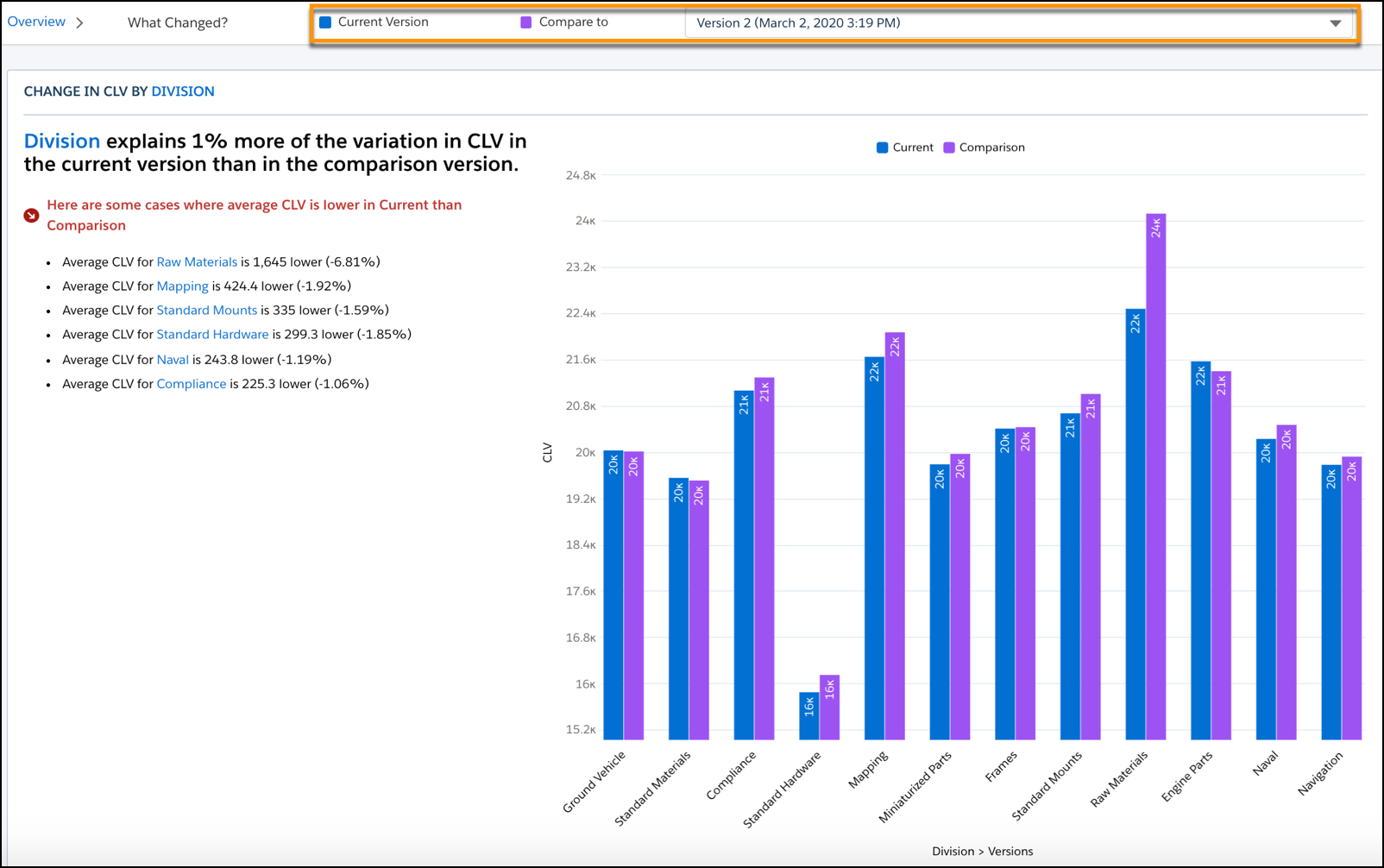This screenshot has width=1384, height=868.
Task: Click the Division link in headline
Action: pos(62,141)
